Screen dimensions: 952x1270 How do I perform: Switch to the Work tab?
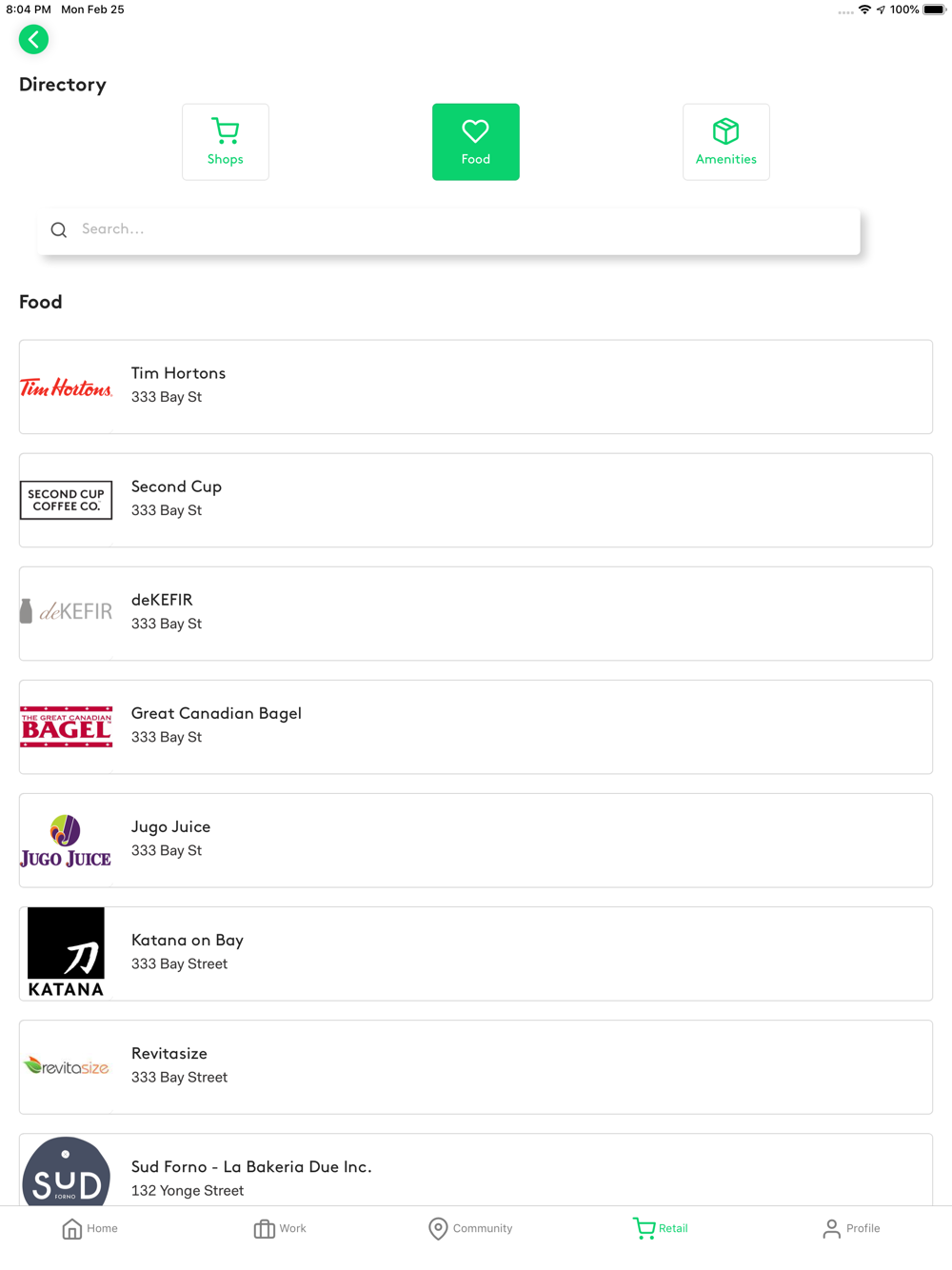point(280,1228)
